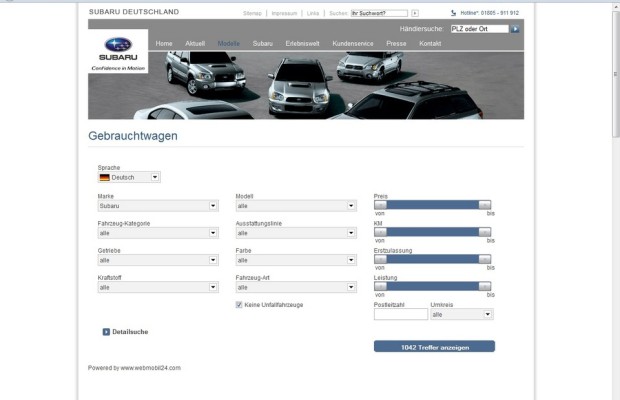620x400 pixels.
Task: Click the Subaru logo
Action: (118, 51)
